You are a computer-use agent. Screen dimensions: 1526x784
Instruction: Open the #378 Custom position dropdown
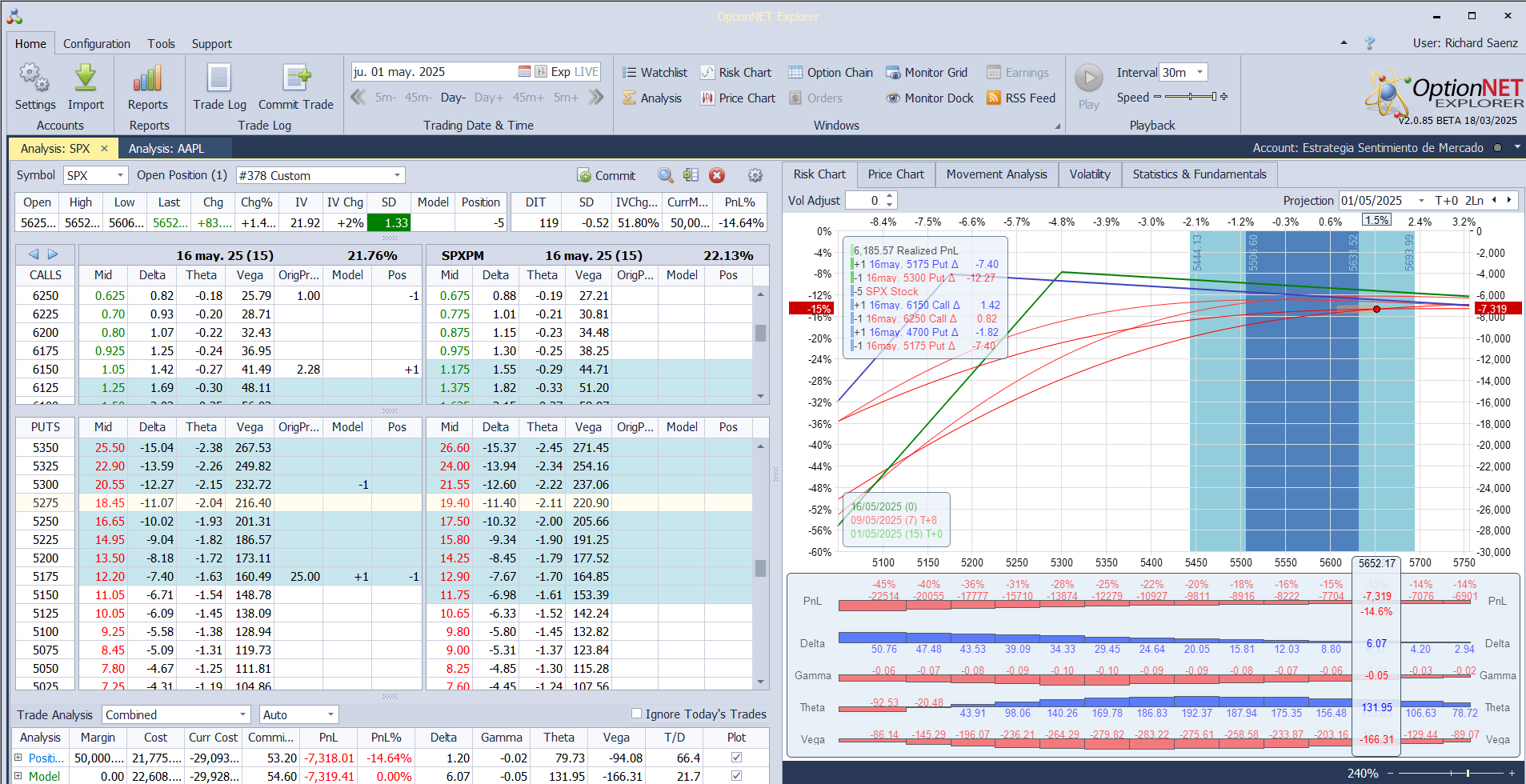point(397,175)
